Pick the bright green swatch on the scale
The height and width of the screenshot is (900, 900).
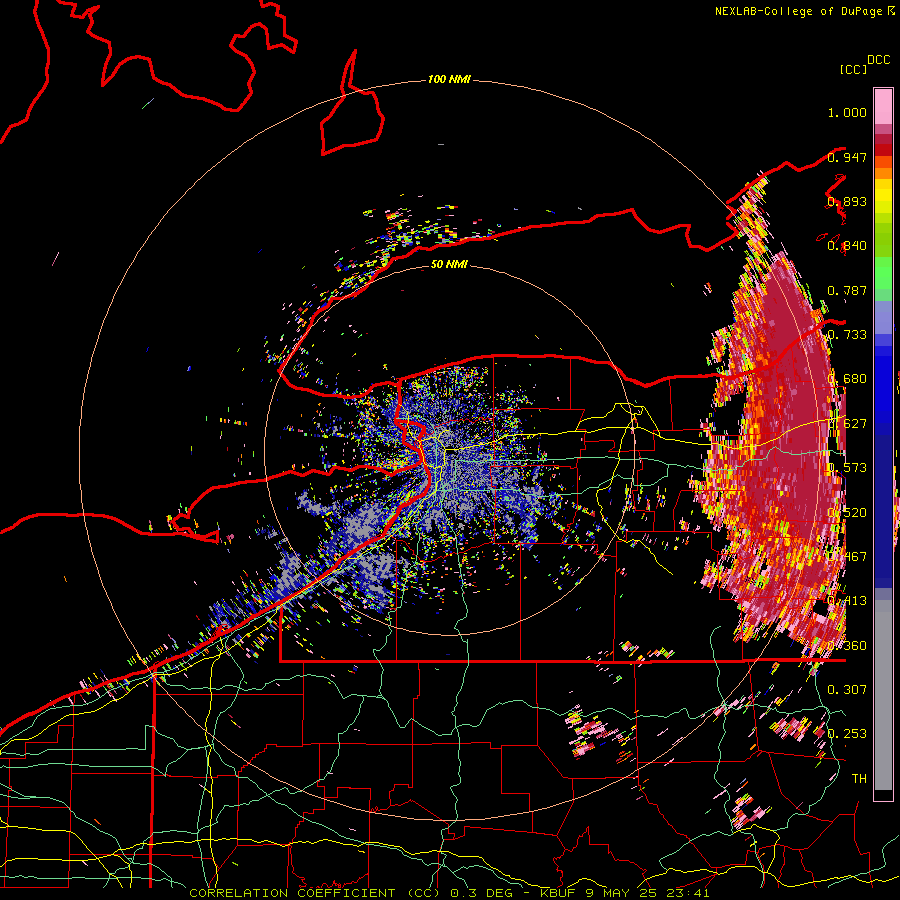[x=883, y=273]
